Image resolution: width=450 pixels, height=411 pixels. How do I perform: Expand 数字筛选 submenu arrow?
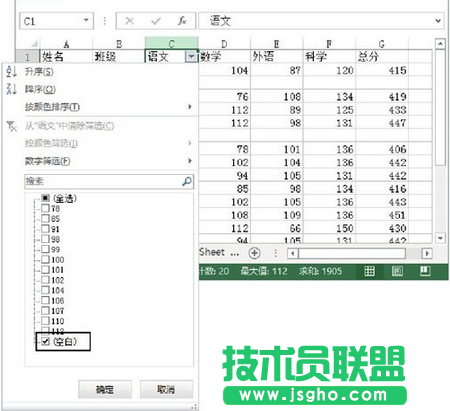190,161
